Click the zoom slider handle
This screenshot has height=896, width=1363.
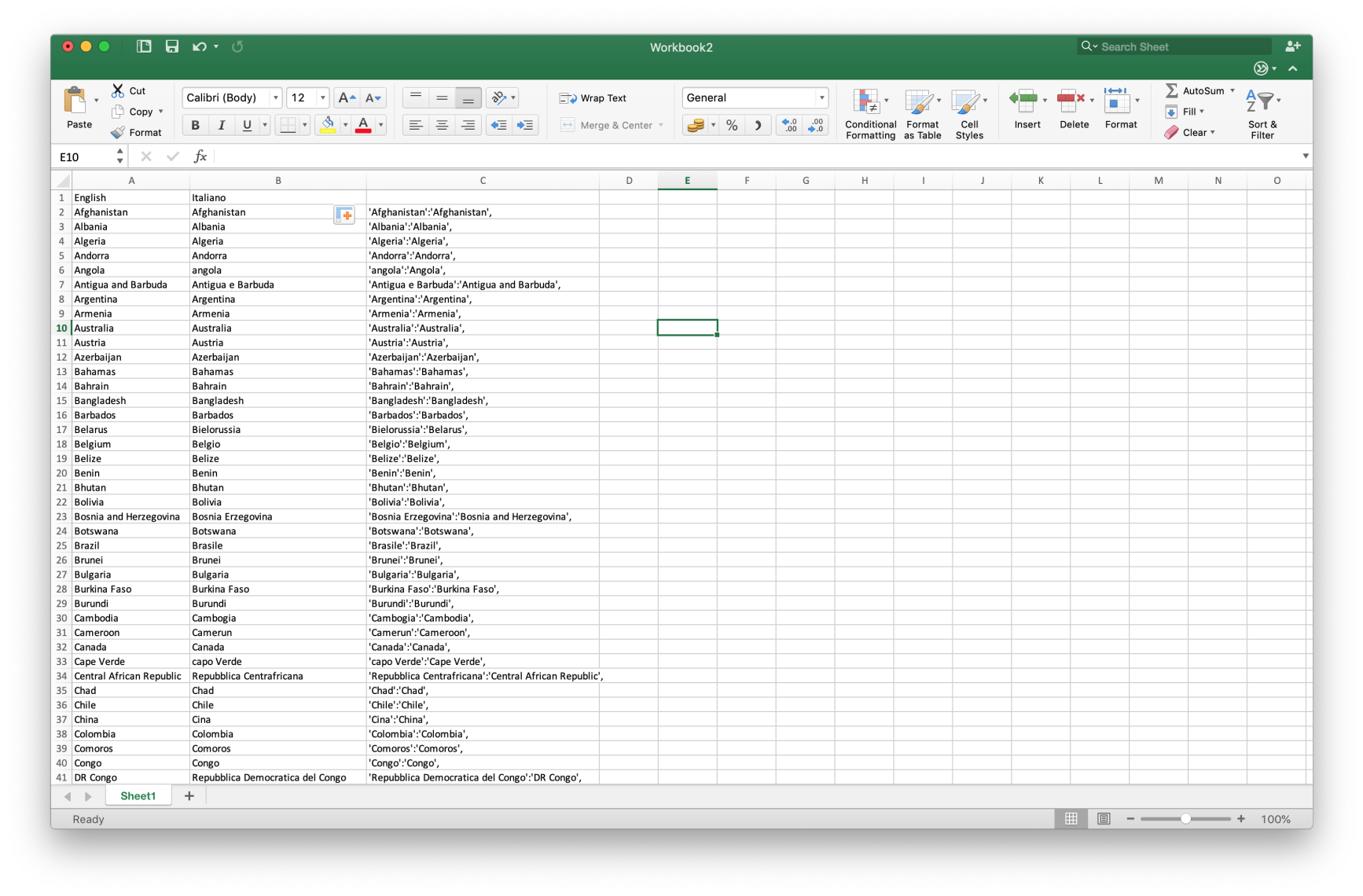click(1185, 819)
